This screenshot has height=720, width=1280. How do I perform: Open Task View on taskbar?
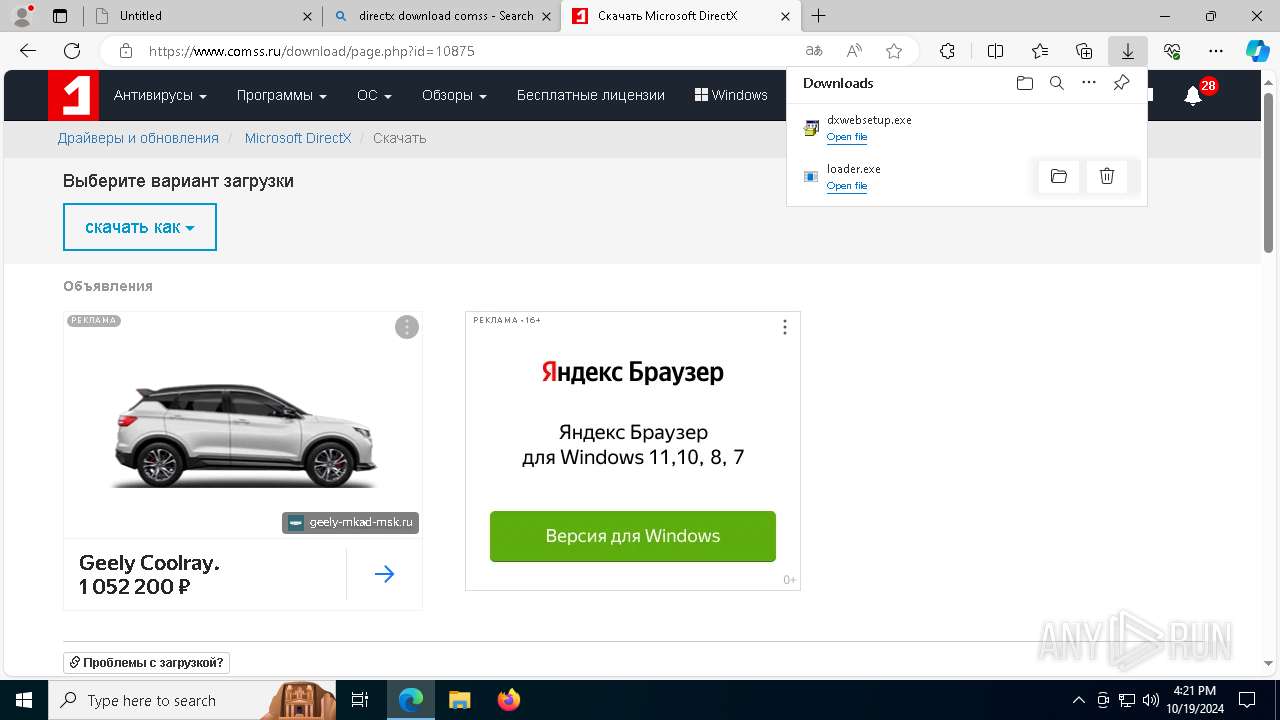coord(360,700)
